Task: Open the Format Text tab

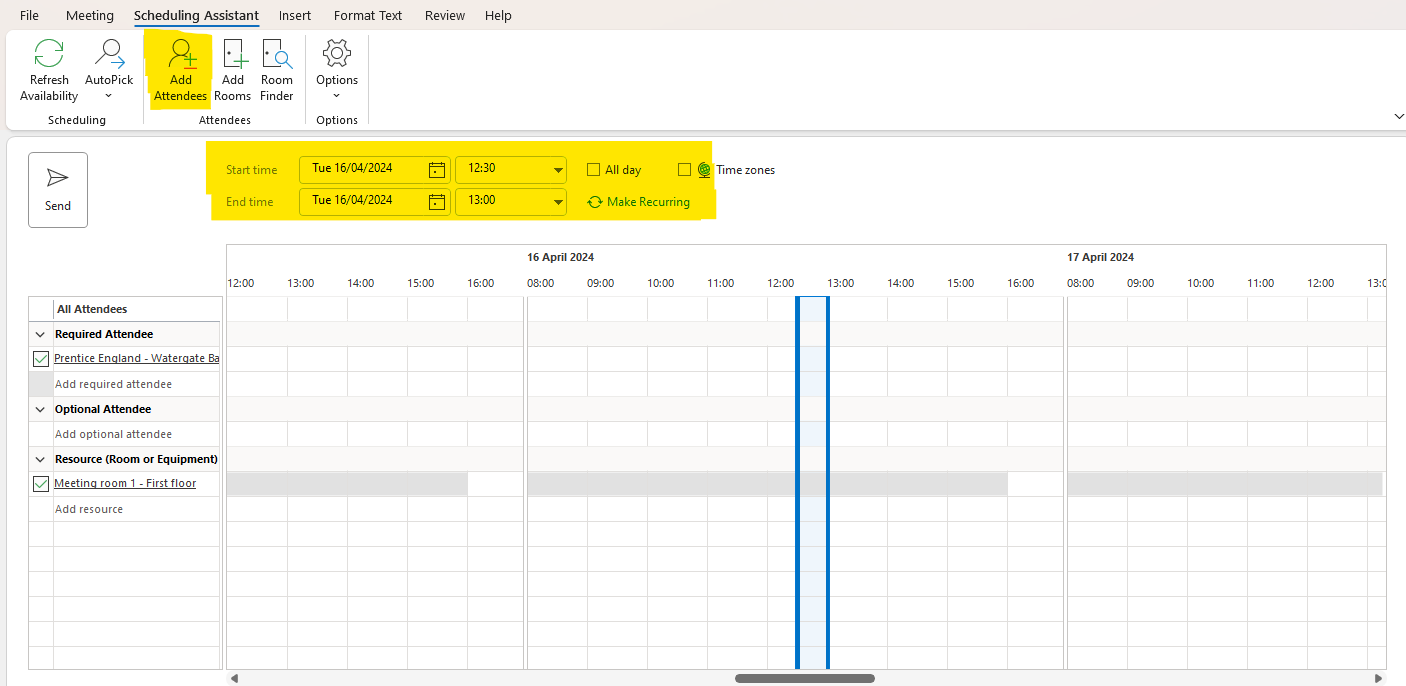Action: [x=368, y=16]
